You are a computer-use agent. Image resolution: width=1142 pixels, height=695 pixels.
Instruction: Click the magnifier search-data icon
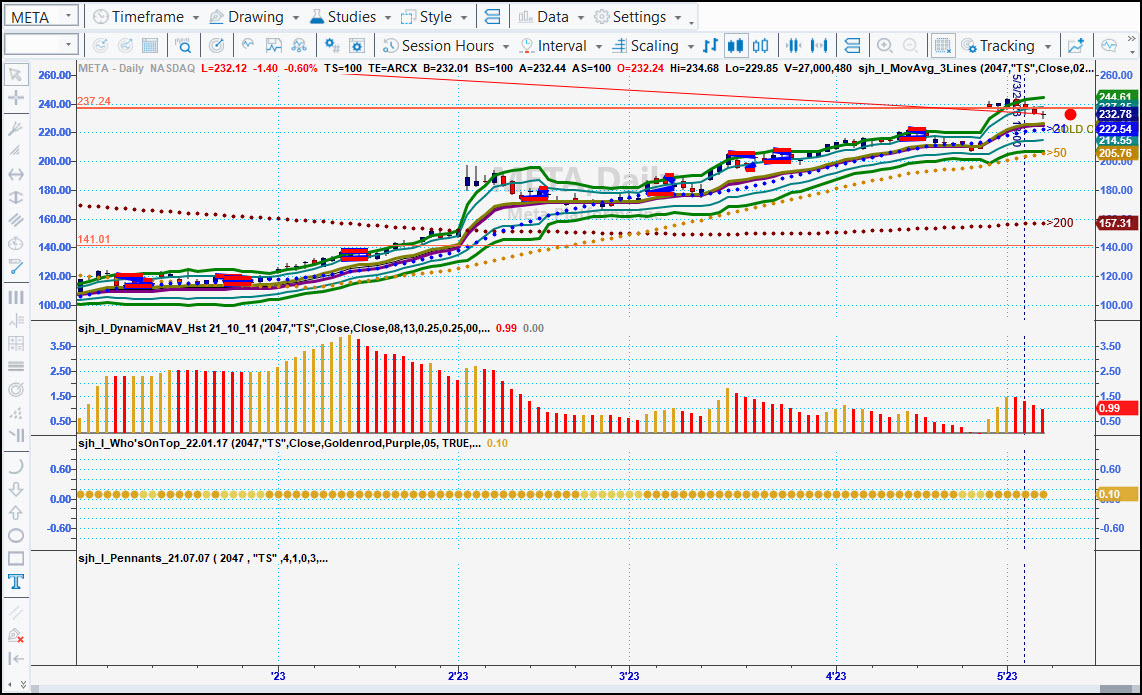(183, 46)
